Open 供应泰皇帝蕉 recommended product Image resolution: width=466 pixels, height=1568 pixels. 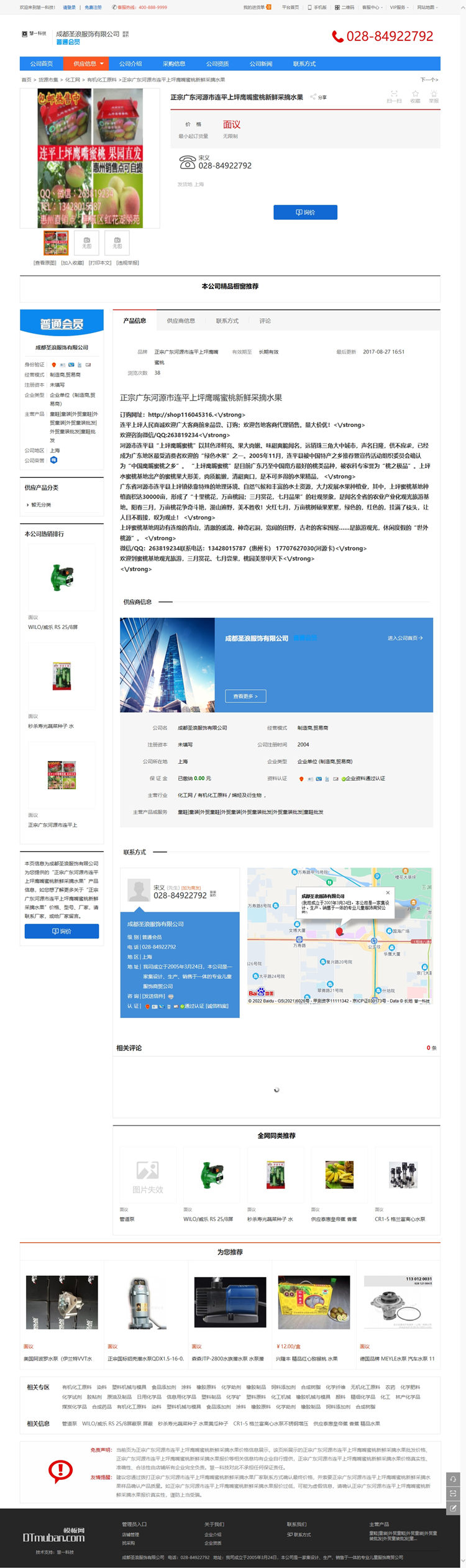339,1176
